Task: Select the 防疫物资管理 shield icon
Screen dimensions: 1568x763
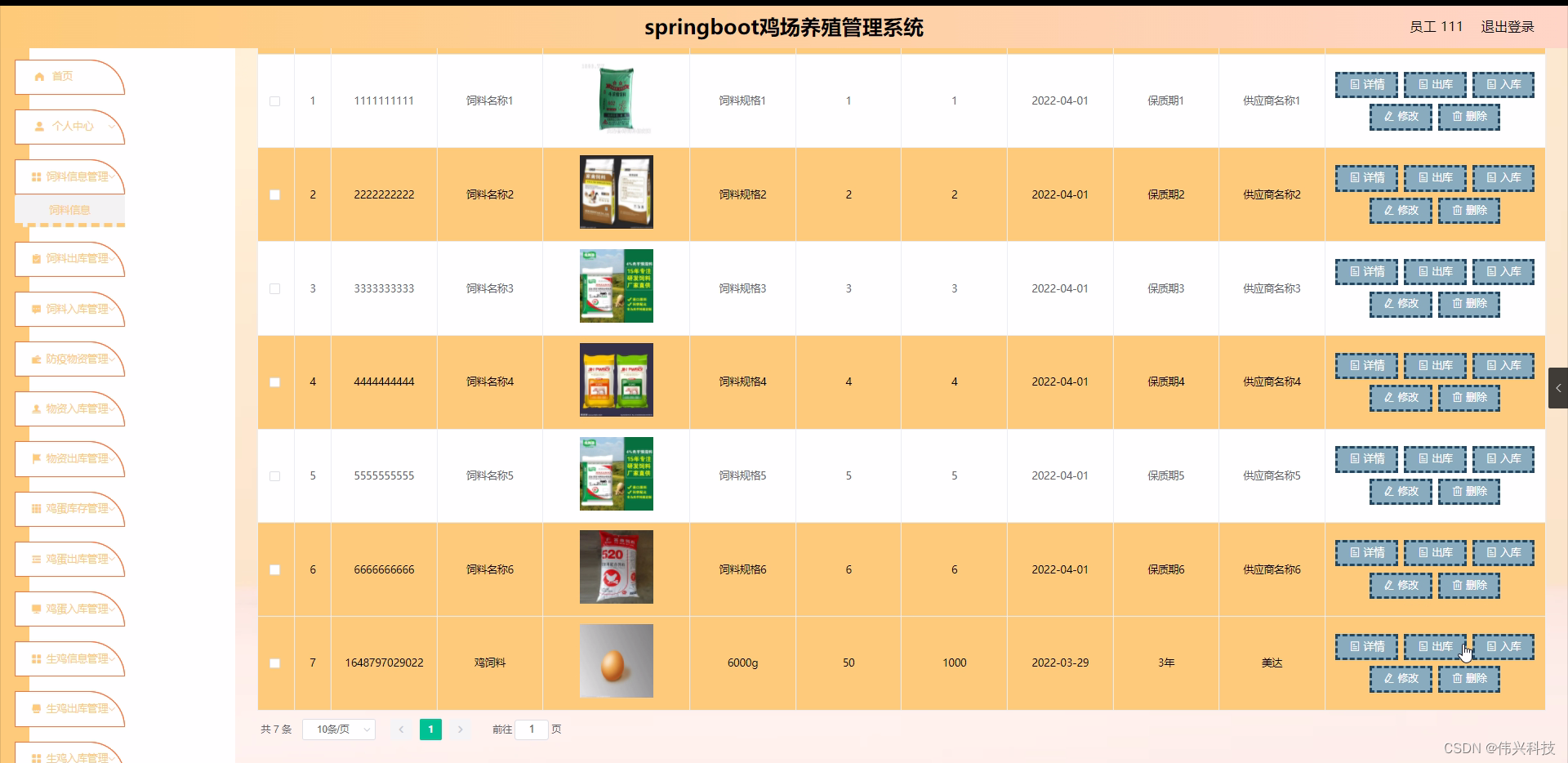Action: pos(36,359)
